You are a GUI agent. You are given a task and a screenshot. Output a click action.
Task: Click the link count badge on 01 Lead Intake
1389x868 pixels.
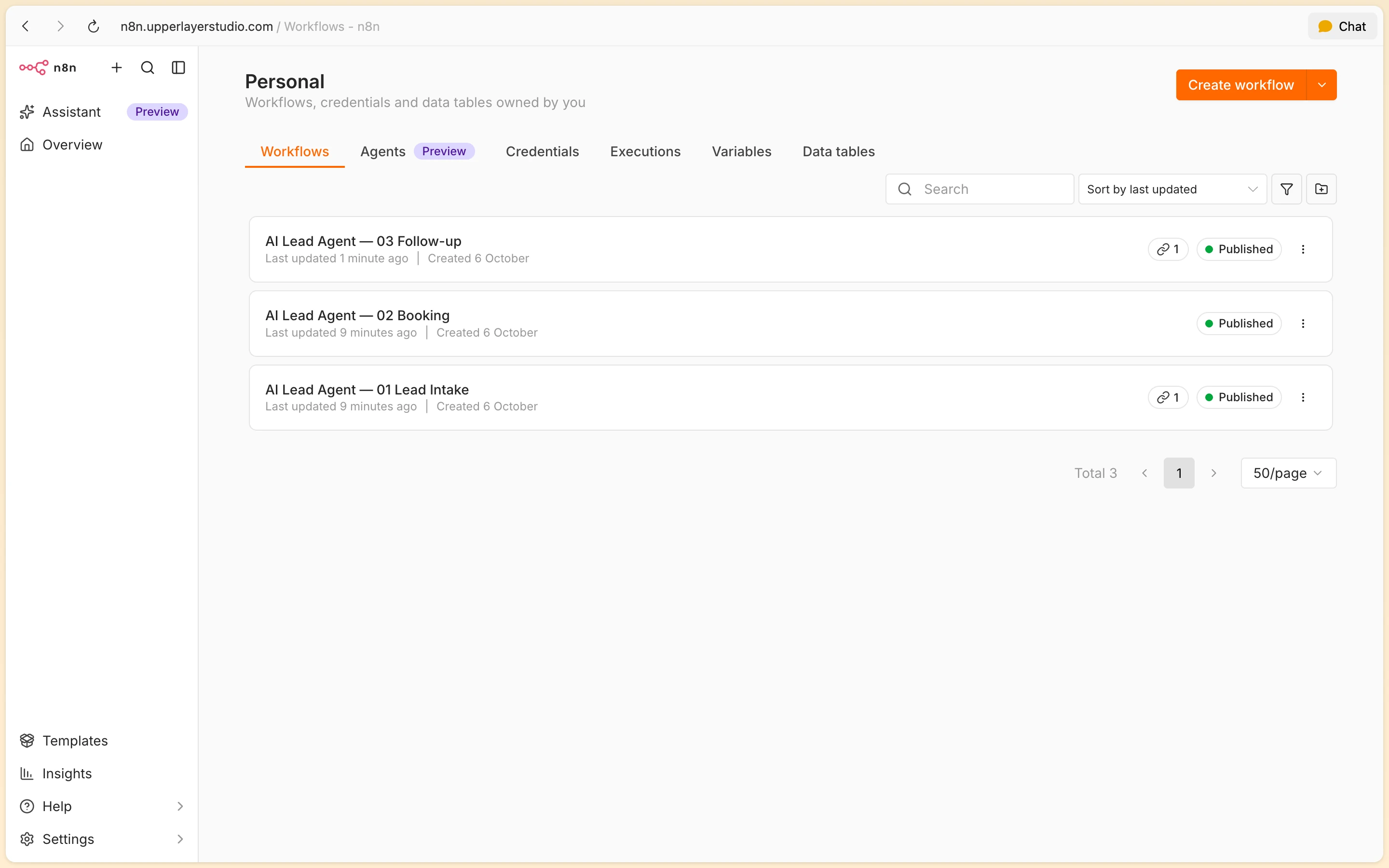(1168, 397)
